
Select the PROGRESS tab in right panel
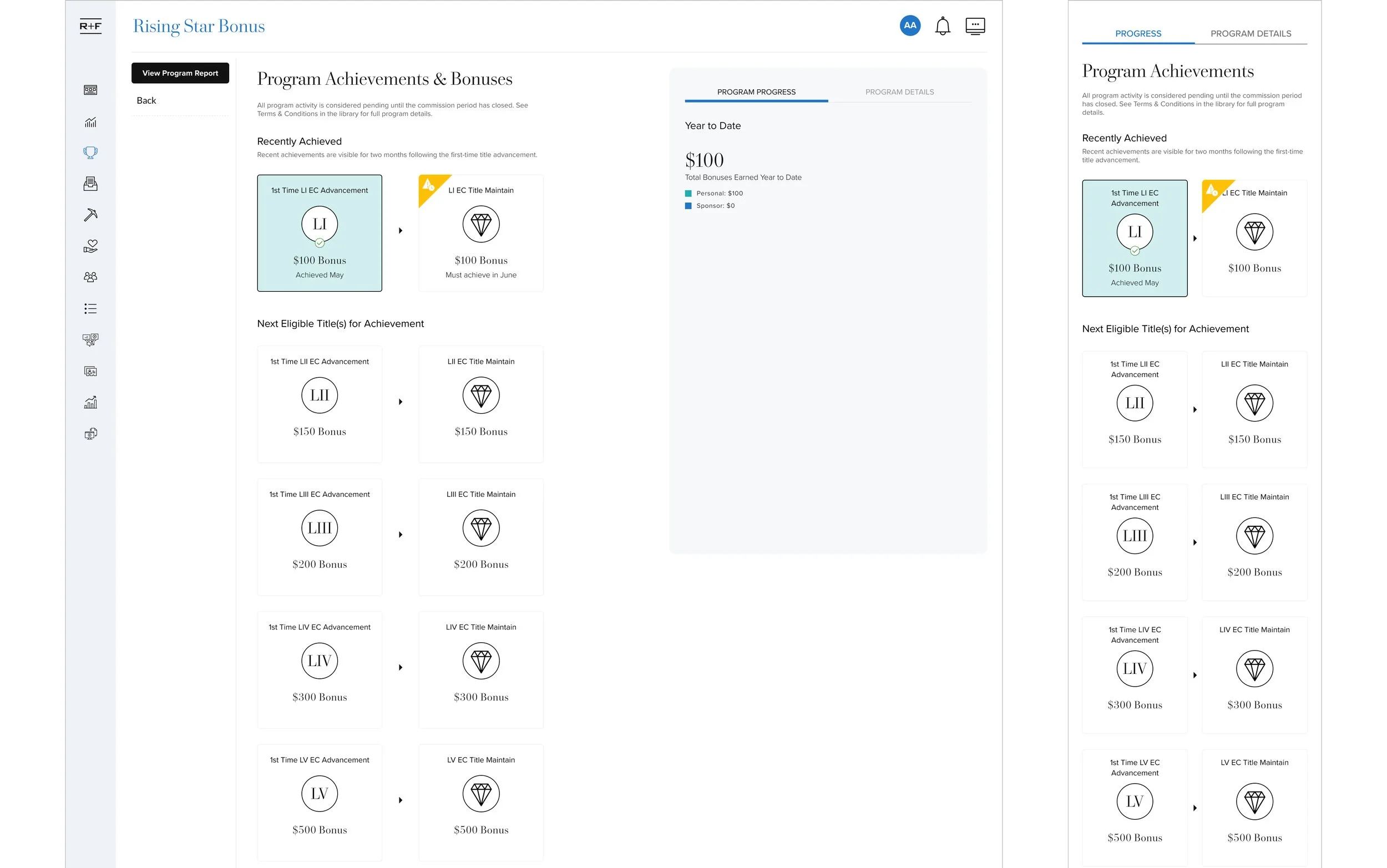coord(1137,34)
